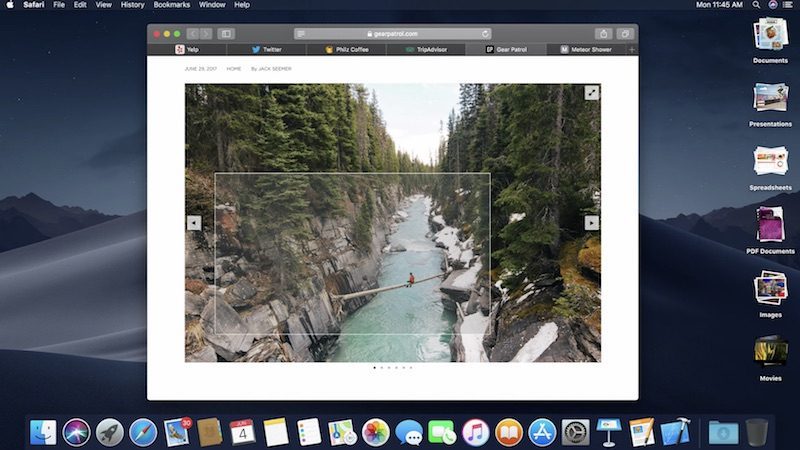800x450 pixels.
Task: Go to previous slideshow image arrow
Action: coord(194,223)
